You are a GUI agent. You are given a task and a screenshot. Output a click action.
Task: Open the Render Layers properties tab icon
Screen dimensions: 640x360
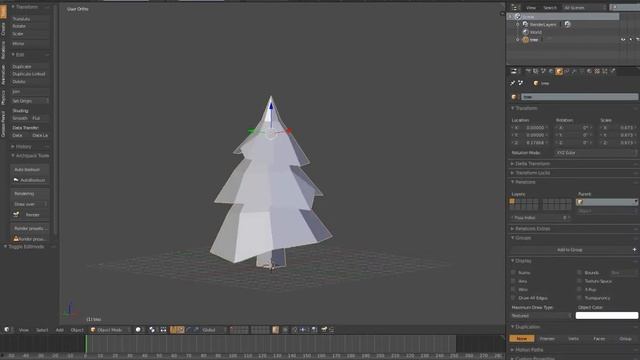[x=536, y=71]
